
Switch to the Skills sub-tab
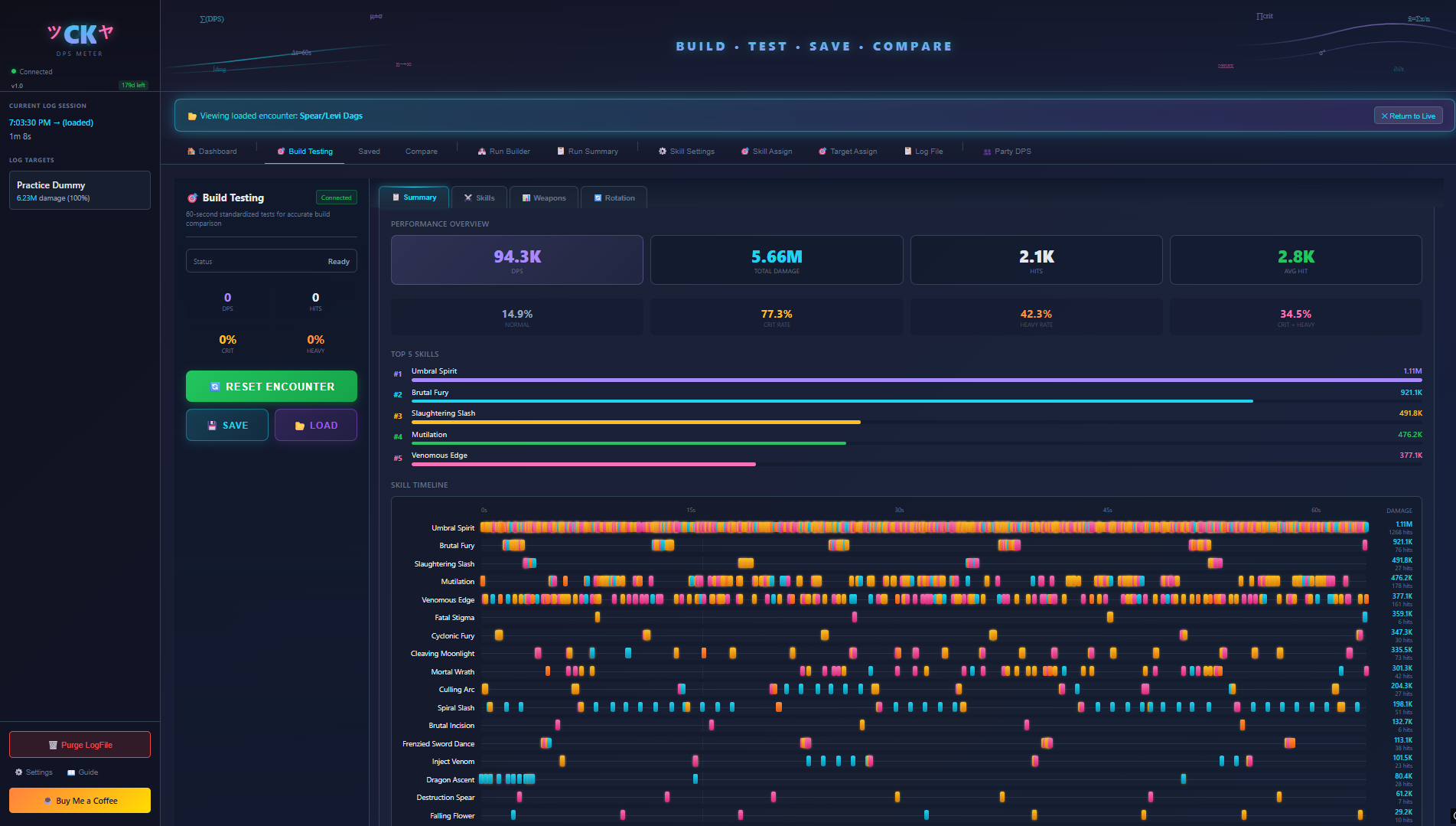tap(479, 198)
